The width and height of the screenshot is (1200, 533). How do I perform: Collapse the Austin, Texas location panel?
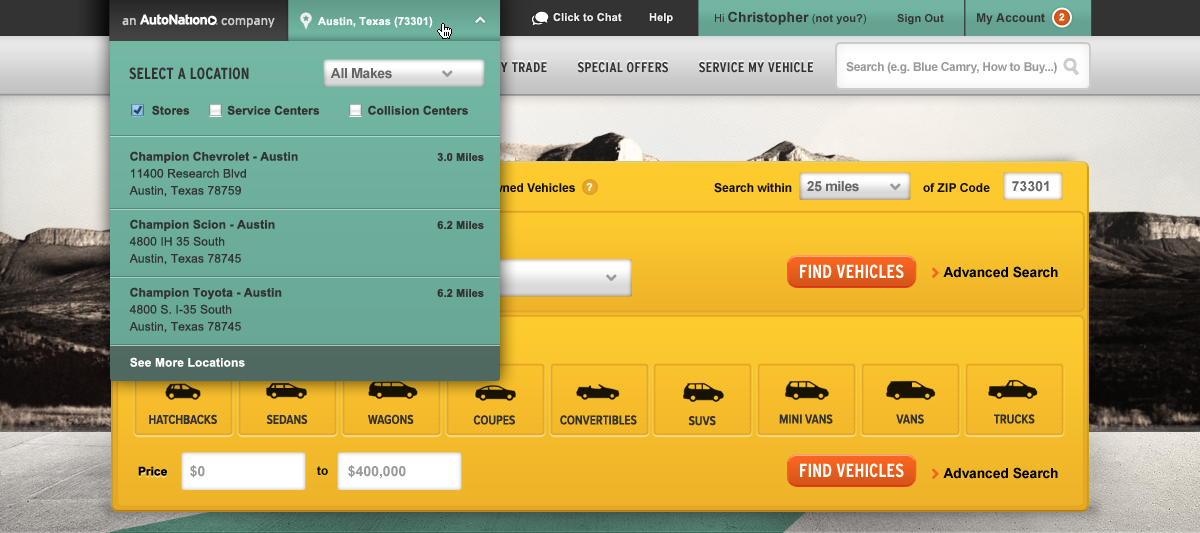(x=481, y=20)
